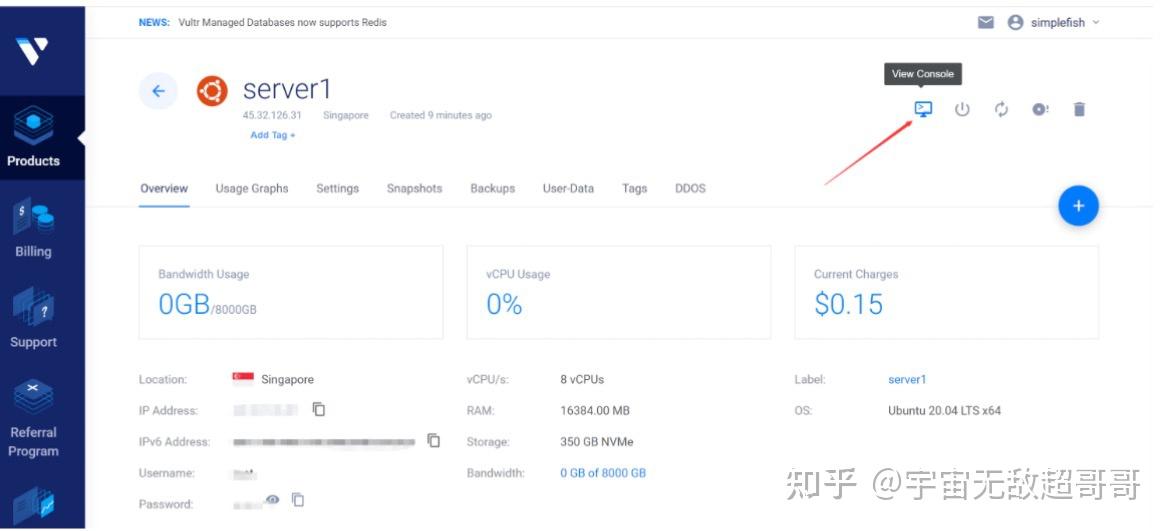Click the 45.32.126.31 address under server1
Screen dimensions: 1170x531
tap(272, 116)
